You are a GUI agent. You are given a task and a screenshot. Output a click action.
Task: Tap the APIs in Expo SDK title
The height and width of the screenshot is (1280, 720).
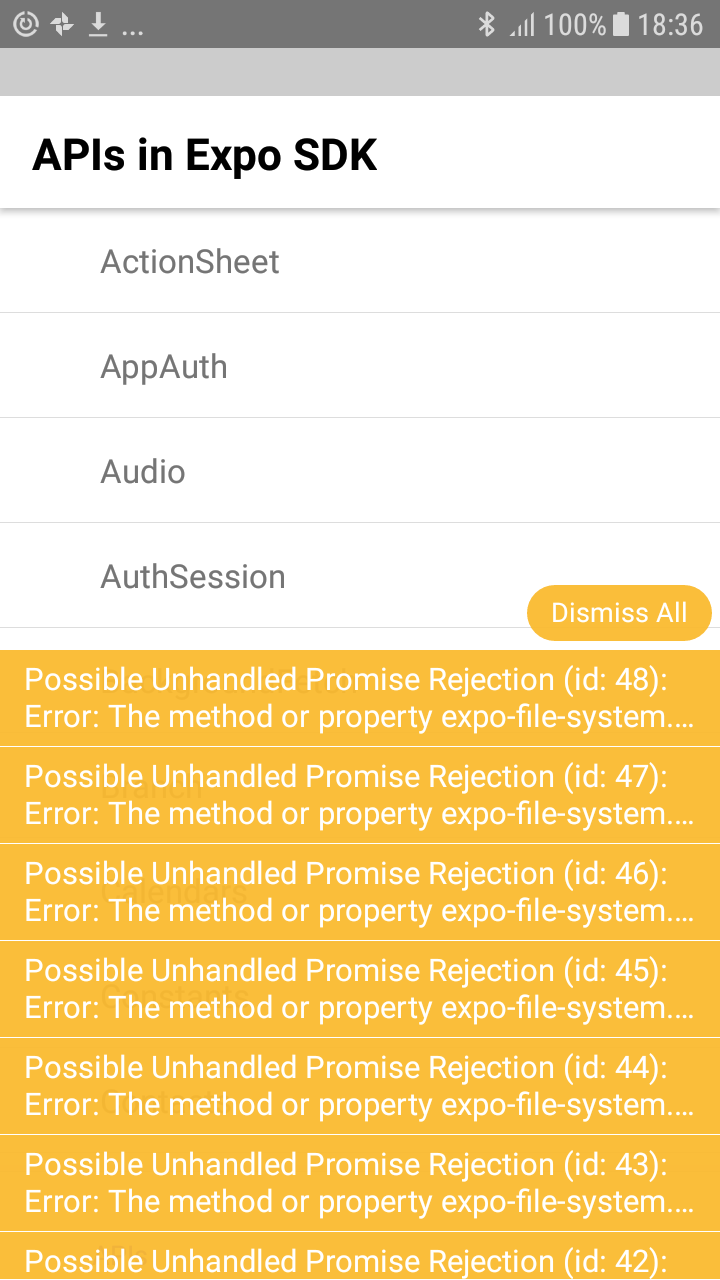pyautogui.click(x=205, y=154)
